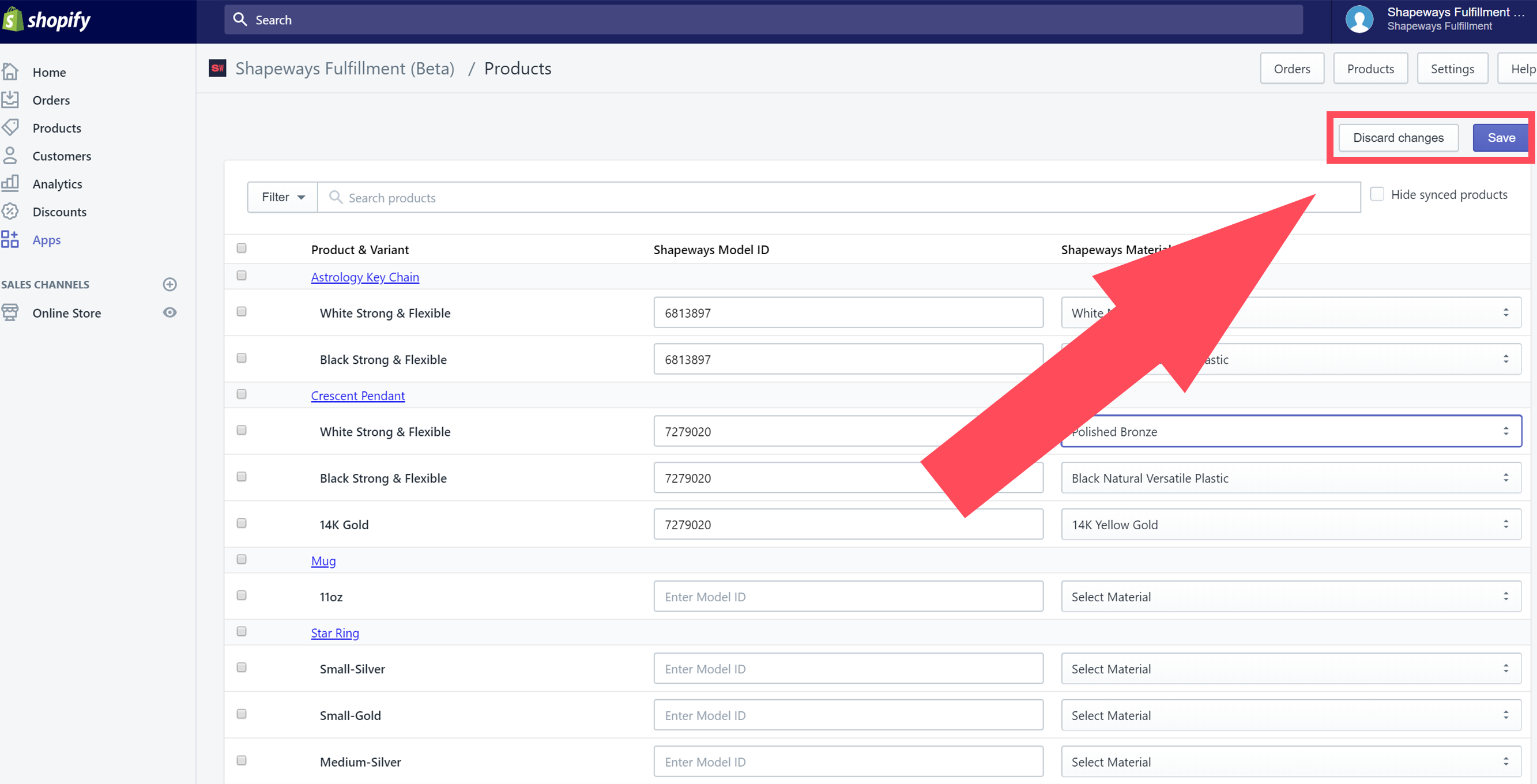This screenshot has height=784, width=1537.
Task: Open the Select Material dropdown for 11oz
Action: (1291, 597)
